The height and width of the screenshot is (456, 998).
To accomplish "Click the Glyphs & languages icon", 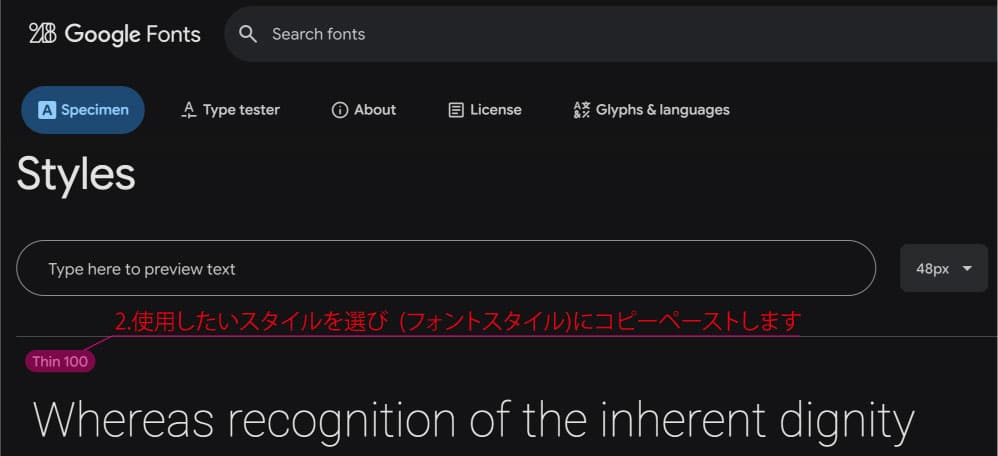I will (x=581, y=110).
